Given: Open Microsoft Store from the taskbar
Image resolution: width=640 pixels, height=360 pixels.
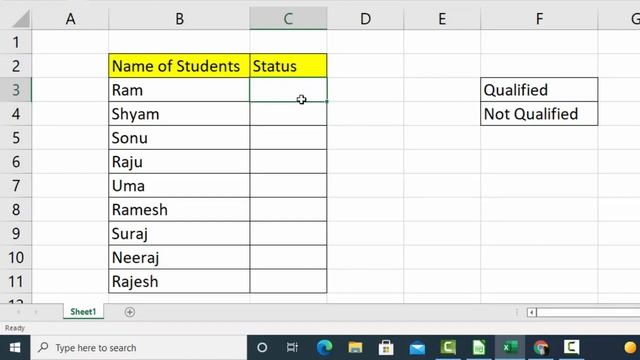Looking at the screenshot, I should click(386, 348).
